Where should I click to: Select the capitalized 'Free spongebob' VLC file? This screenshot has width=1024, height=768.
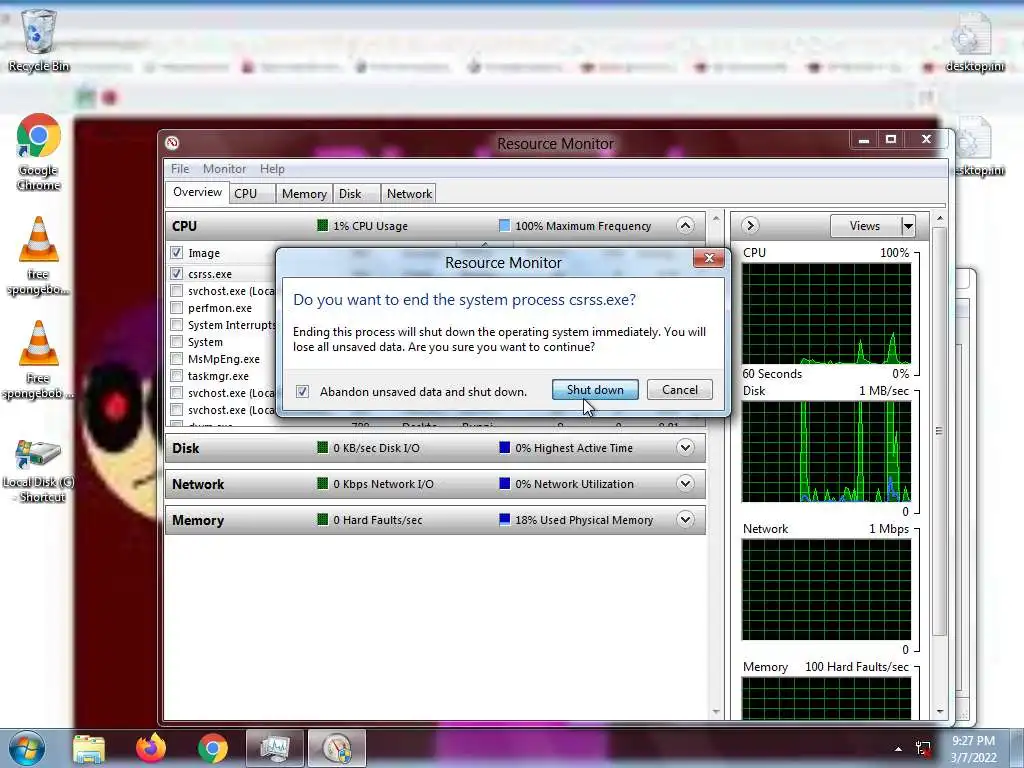[38, 360]
